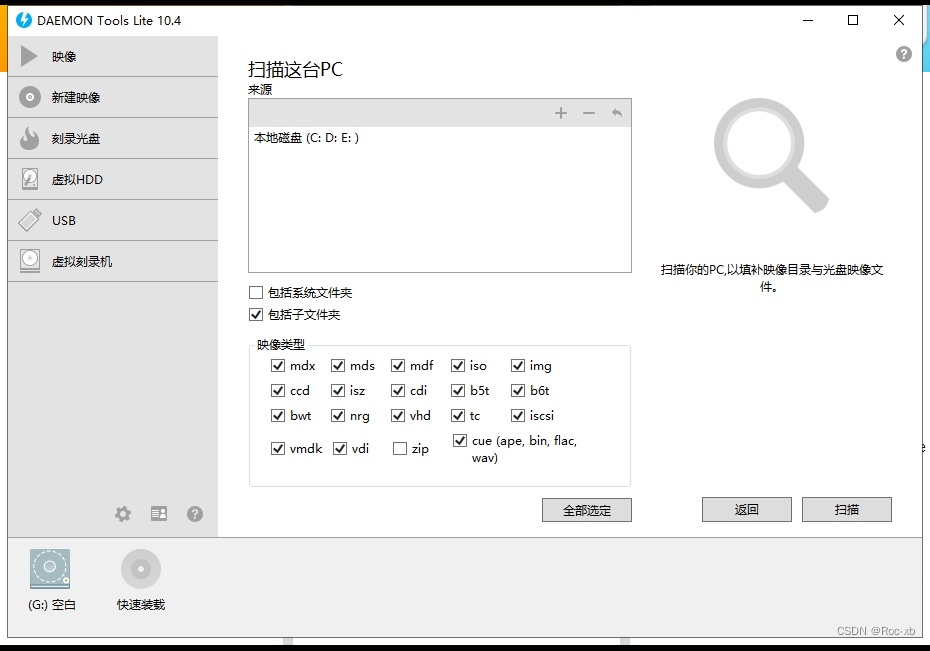The height and width of the screenshot is (651, 930).
Task: Toggle the img checkbox
Action: (518, 365)
